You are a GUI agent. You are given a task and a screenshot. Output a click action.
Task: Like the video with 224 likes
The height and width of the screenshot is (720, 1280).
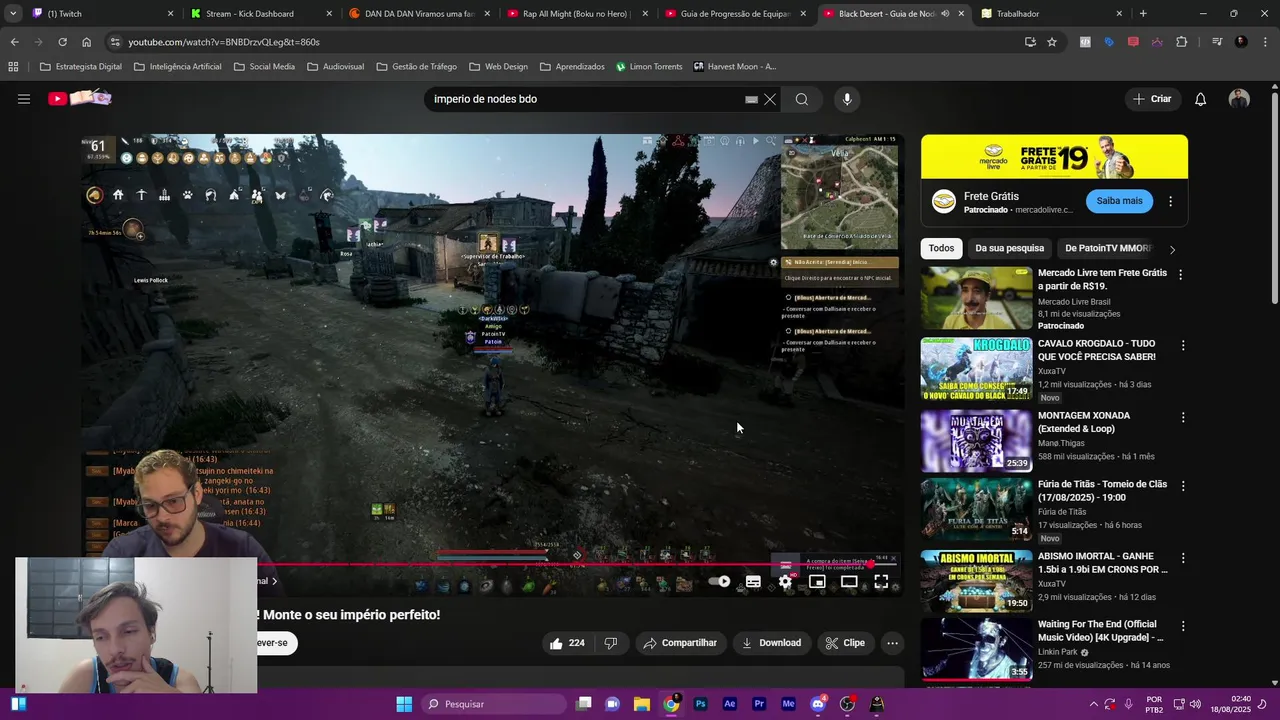(x=567, y=643)
